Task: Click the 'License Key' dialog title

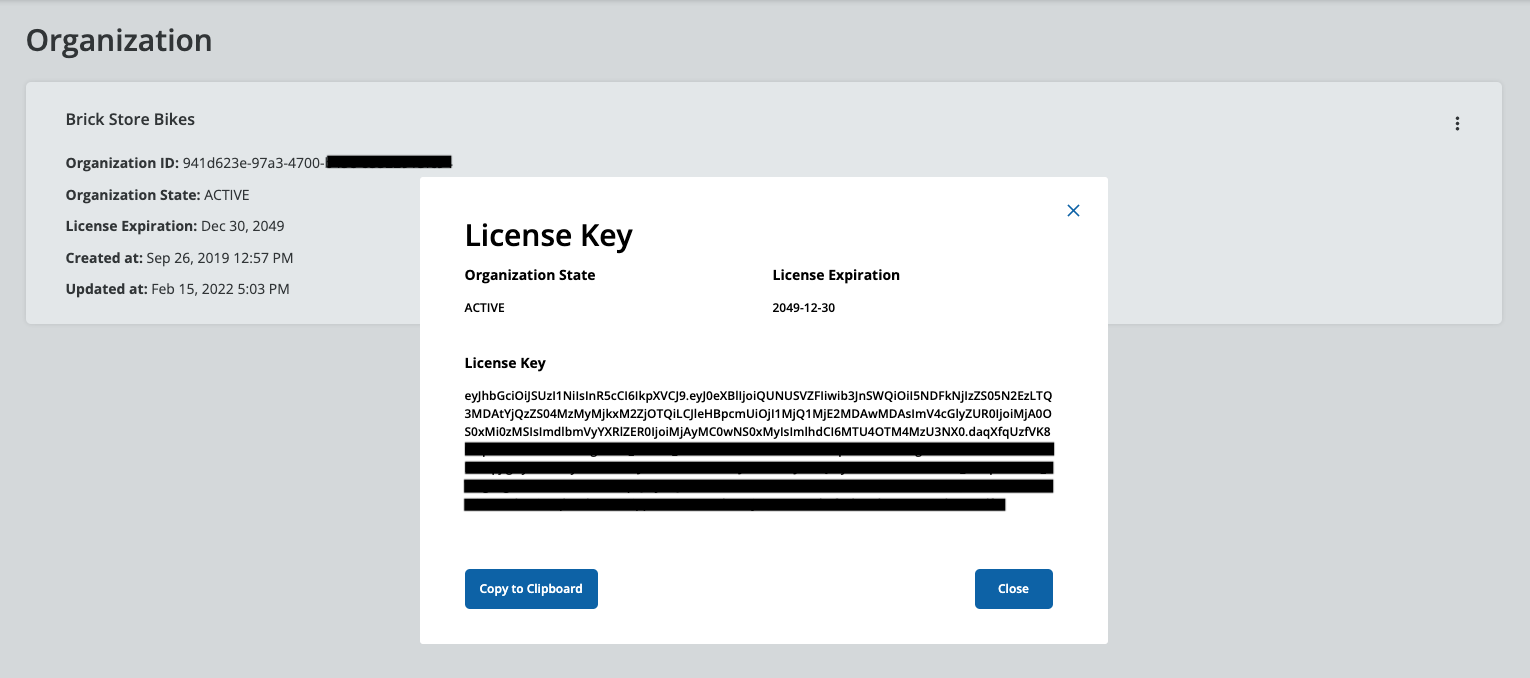Action: 549,236
